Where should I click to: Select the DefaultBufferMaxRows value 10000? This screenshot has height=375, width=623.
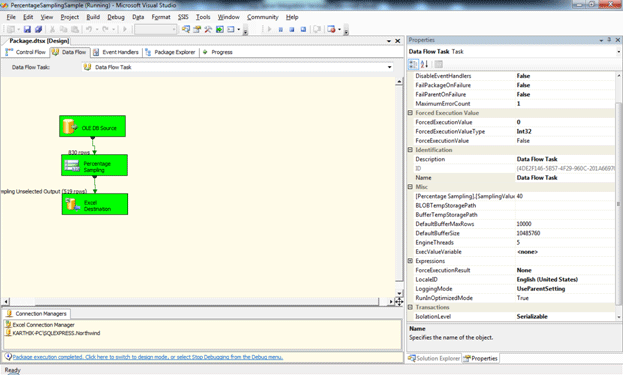click(x=565, y=224)
